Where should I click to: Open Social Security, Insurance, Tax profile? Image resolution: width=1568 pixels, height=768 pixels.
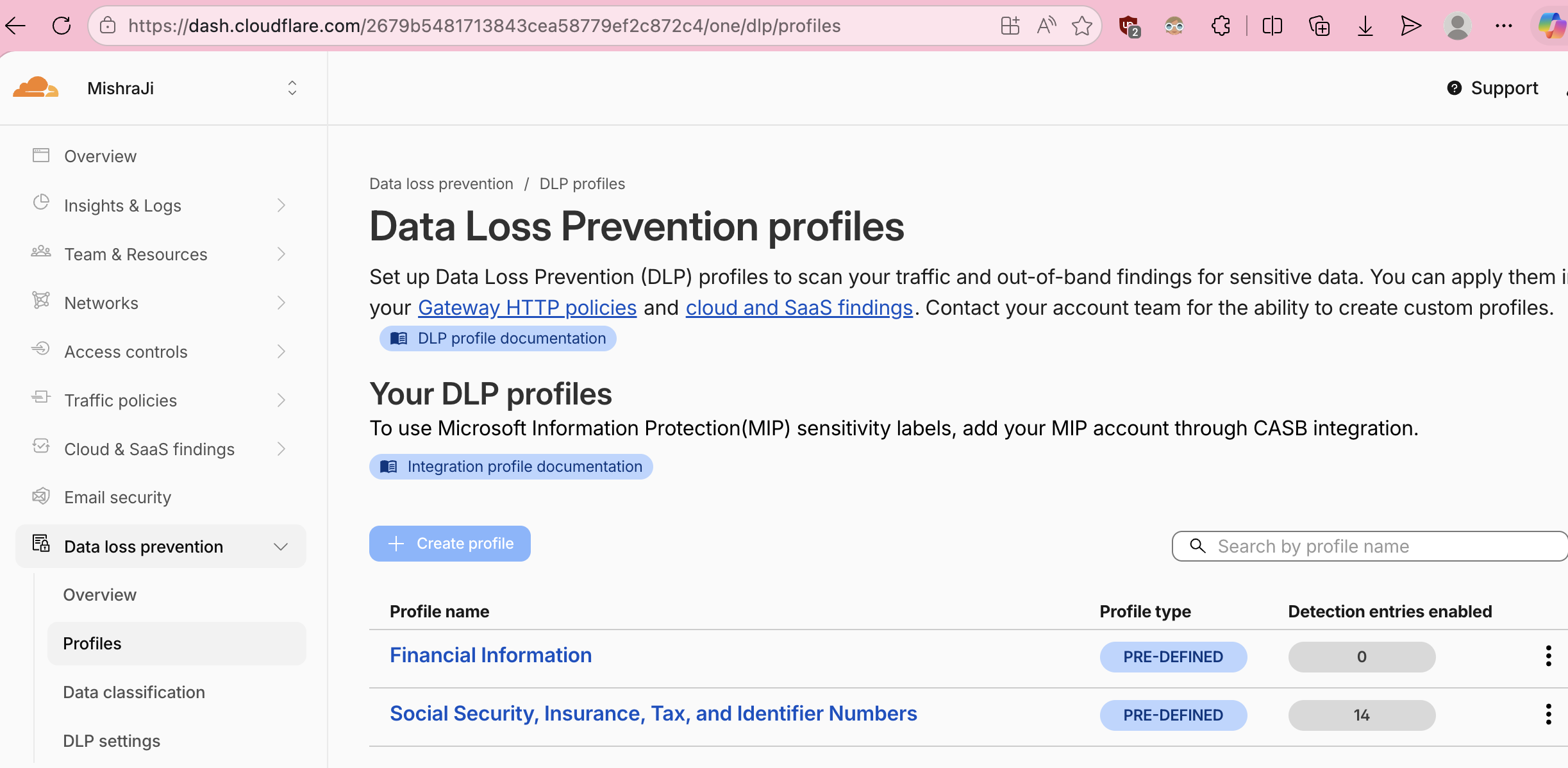pos(653,714)
